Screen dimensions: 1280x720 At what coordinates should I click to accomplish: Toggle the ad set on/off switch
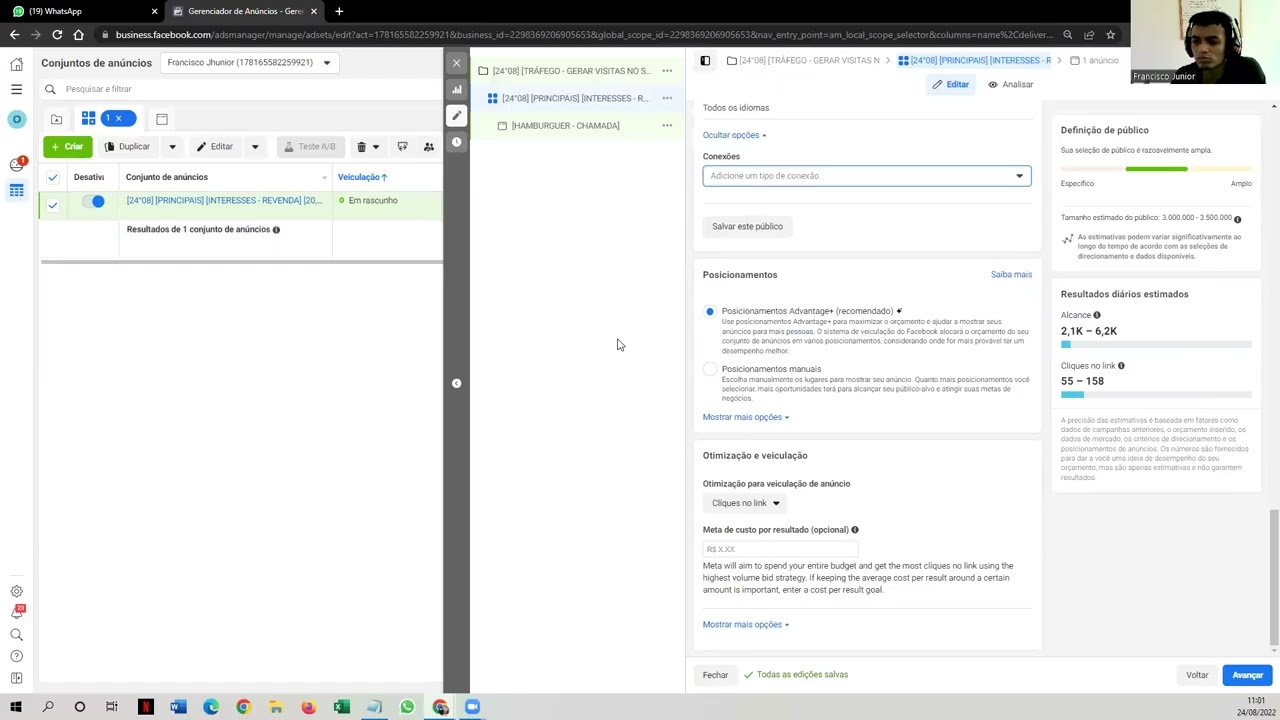coord(93,201)
